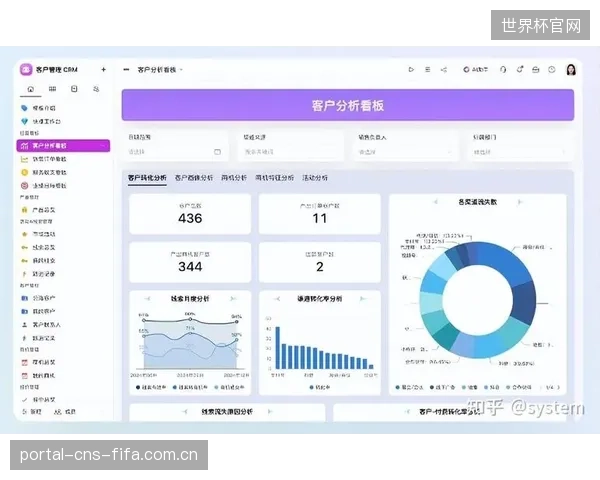The image size is (600, 480).
Task: Select the document icon tab in sidebar
Action: pyautogui.click(x=74, y=89)
